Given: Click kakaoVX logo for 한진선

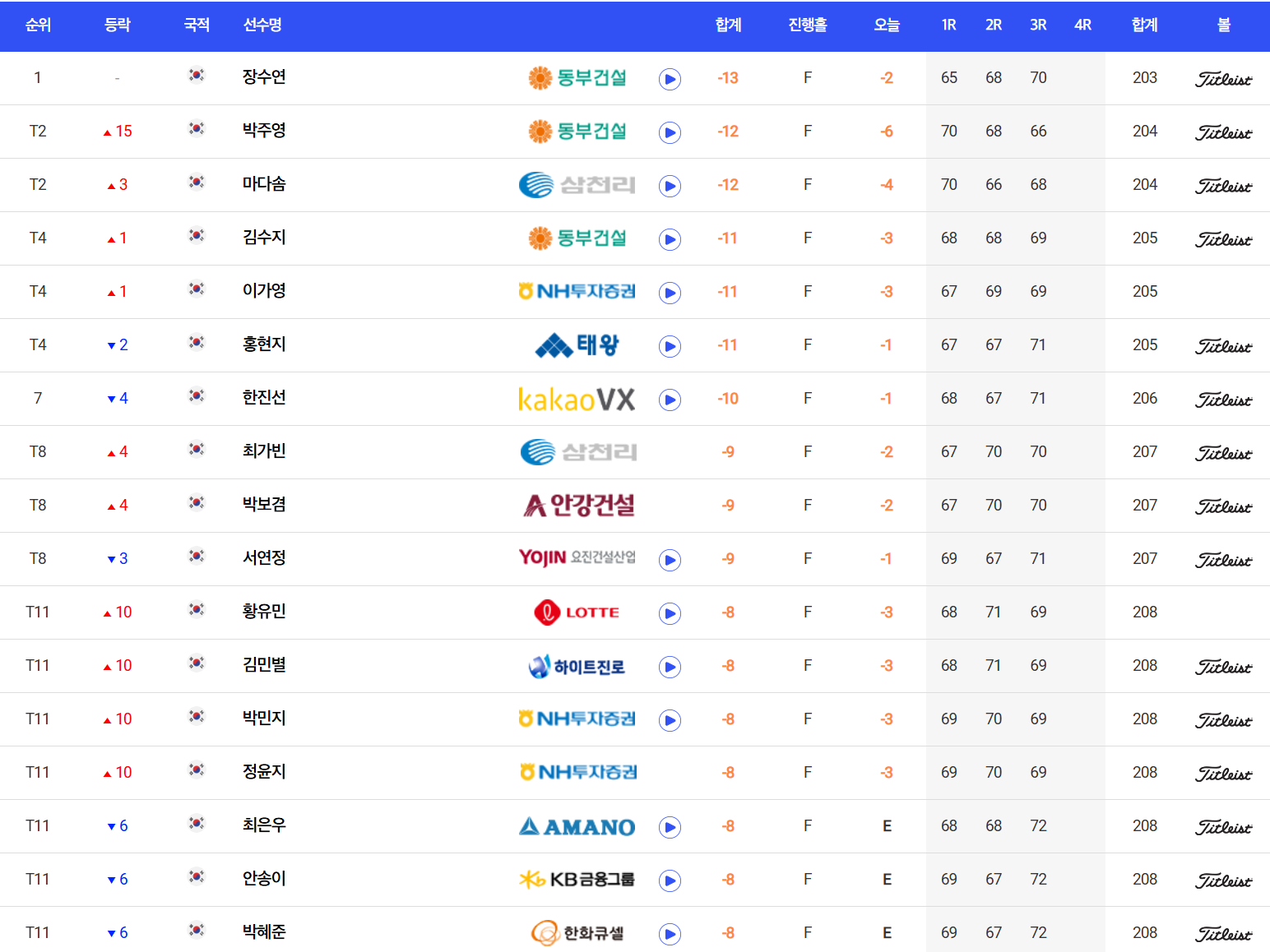Looking at the screenshot, I should (577, 399).
